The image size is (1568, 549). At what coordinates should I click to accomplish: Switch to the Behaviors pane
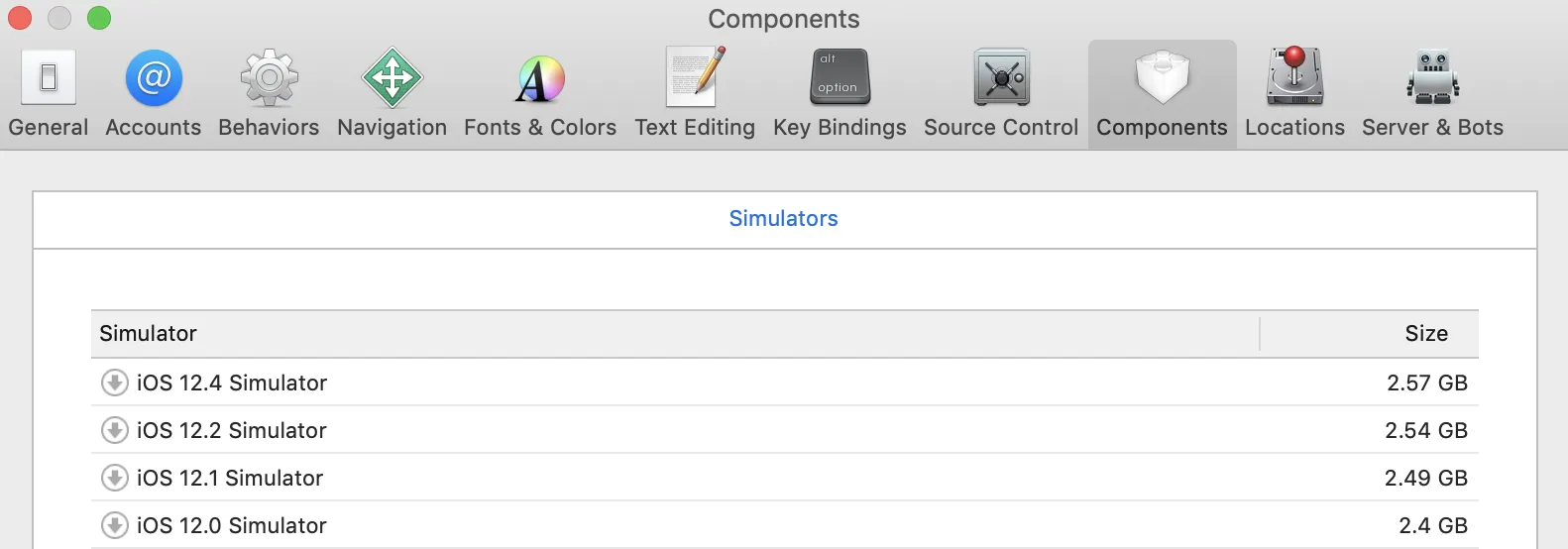(269, 93)
